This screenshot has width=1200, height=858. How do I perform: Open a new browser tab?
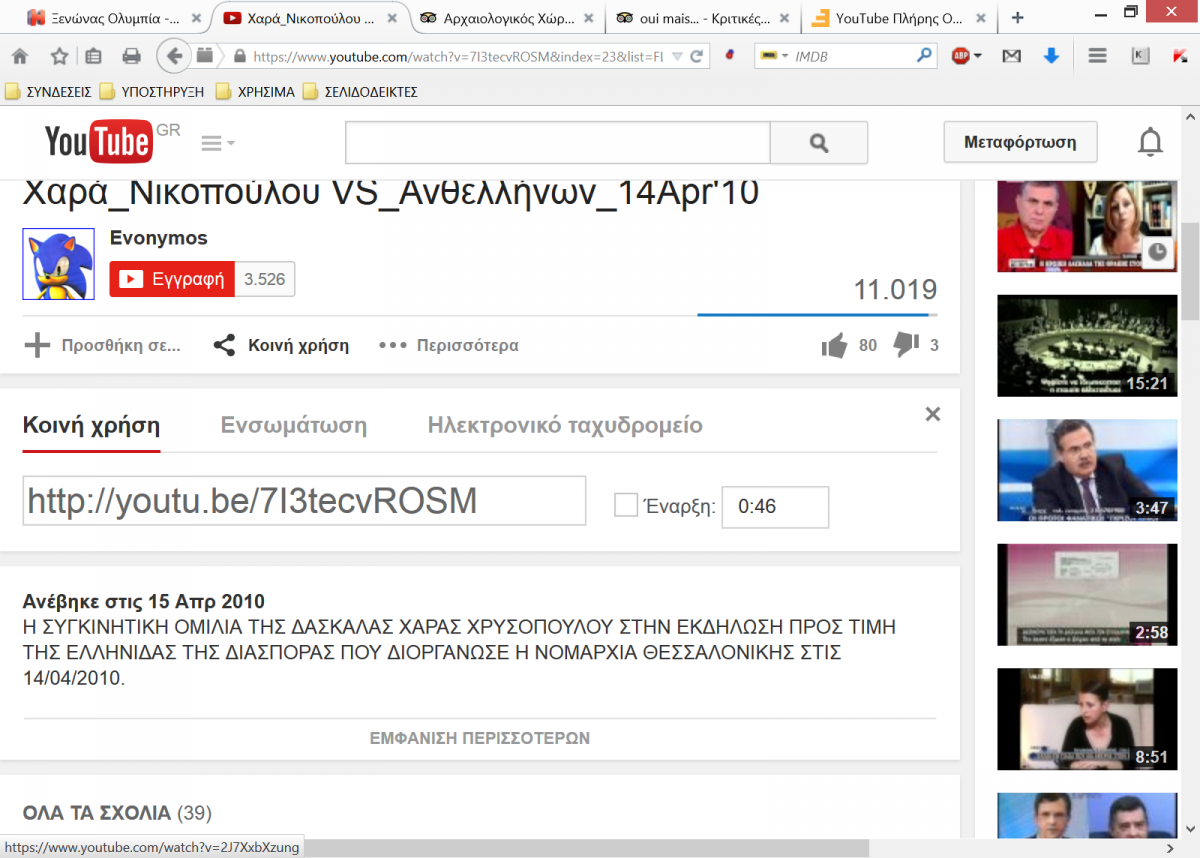pos(1018,18)
